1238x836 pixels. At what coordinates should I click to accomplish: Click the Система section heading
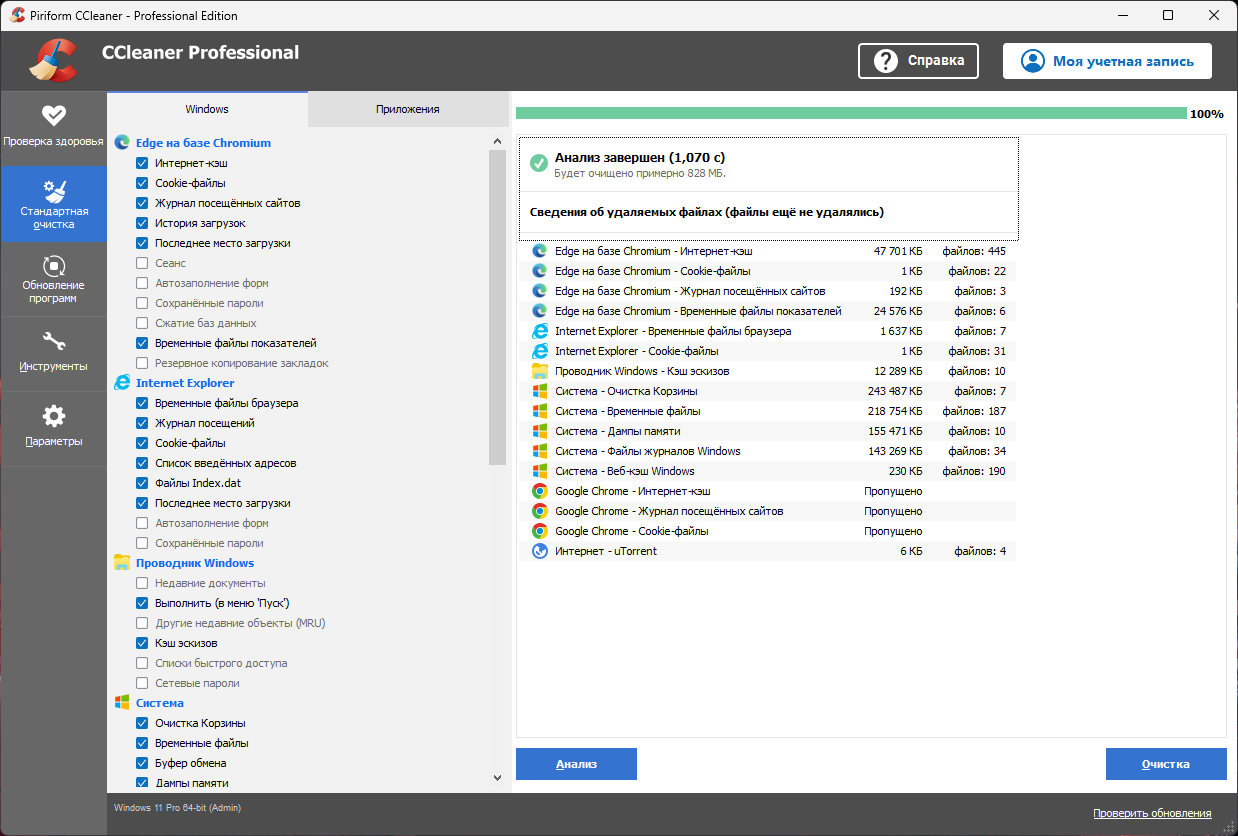tap(160, 703)
